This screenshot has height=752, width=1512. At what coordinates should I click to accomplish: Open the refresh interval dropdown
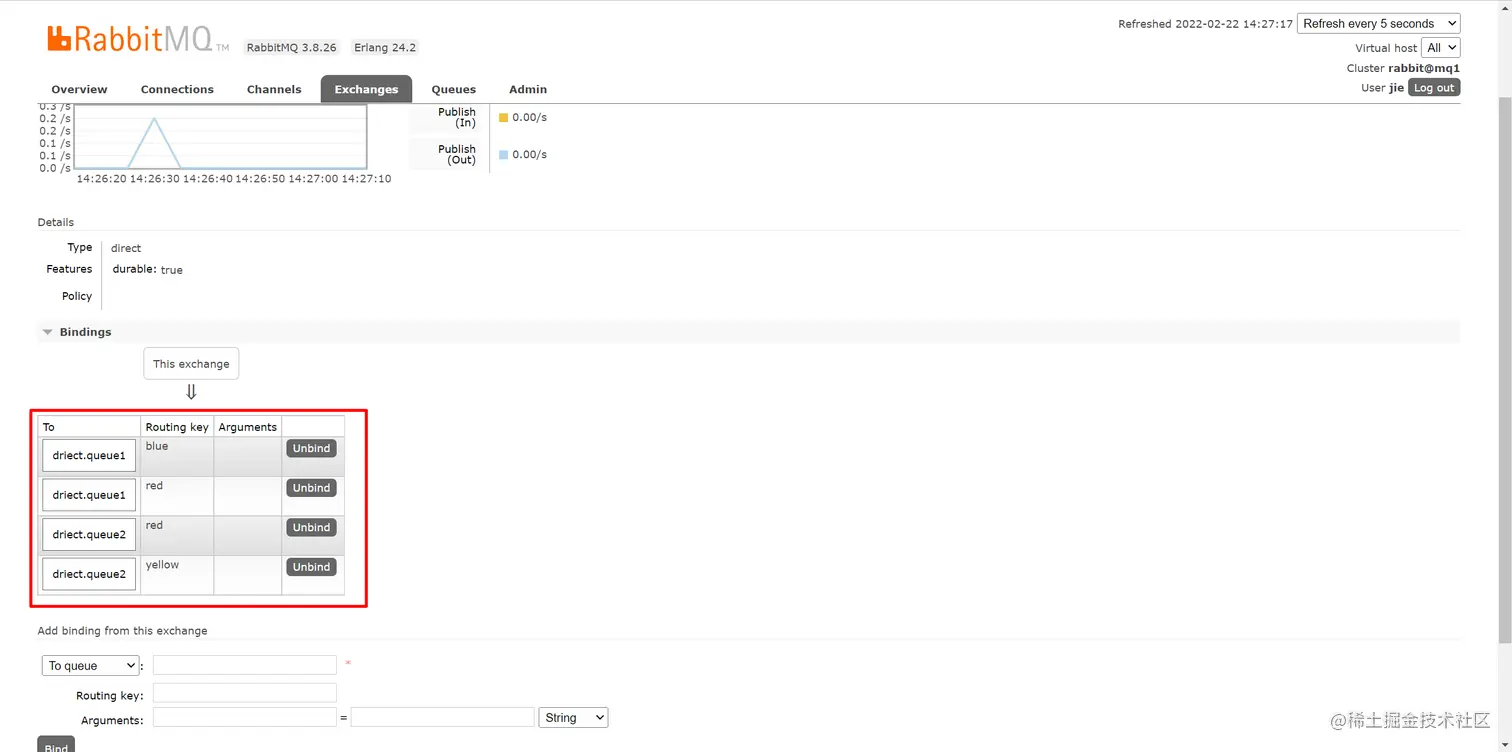1378,23
